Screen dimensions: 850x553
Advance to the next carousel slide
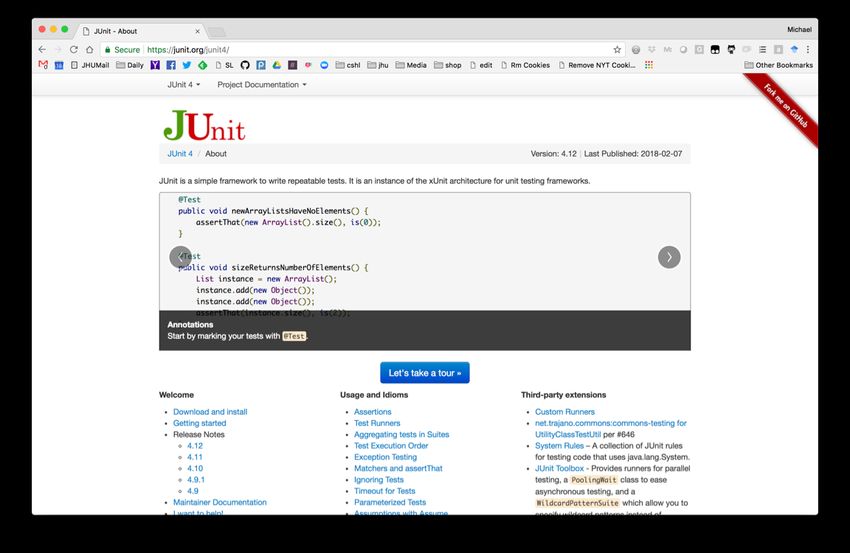click(x=669, y=257)
